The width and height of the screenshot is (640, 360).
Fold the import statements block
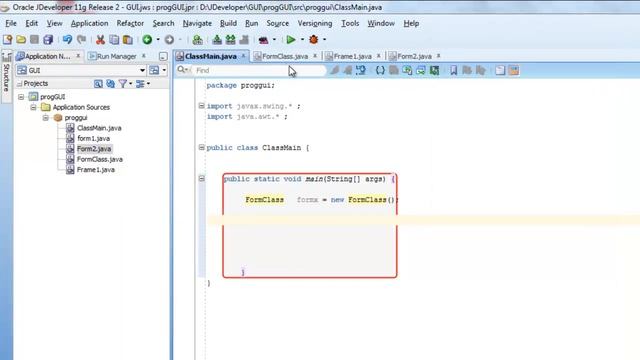coord(201,106)
